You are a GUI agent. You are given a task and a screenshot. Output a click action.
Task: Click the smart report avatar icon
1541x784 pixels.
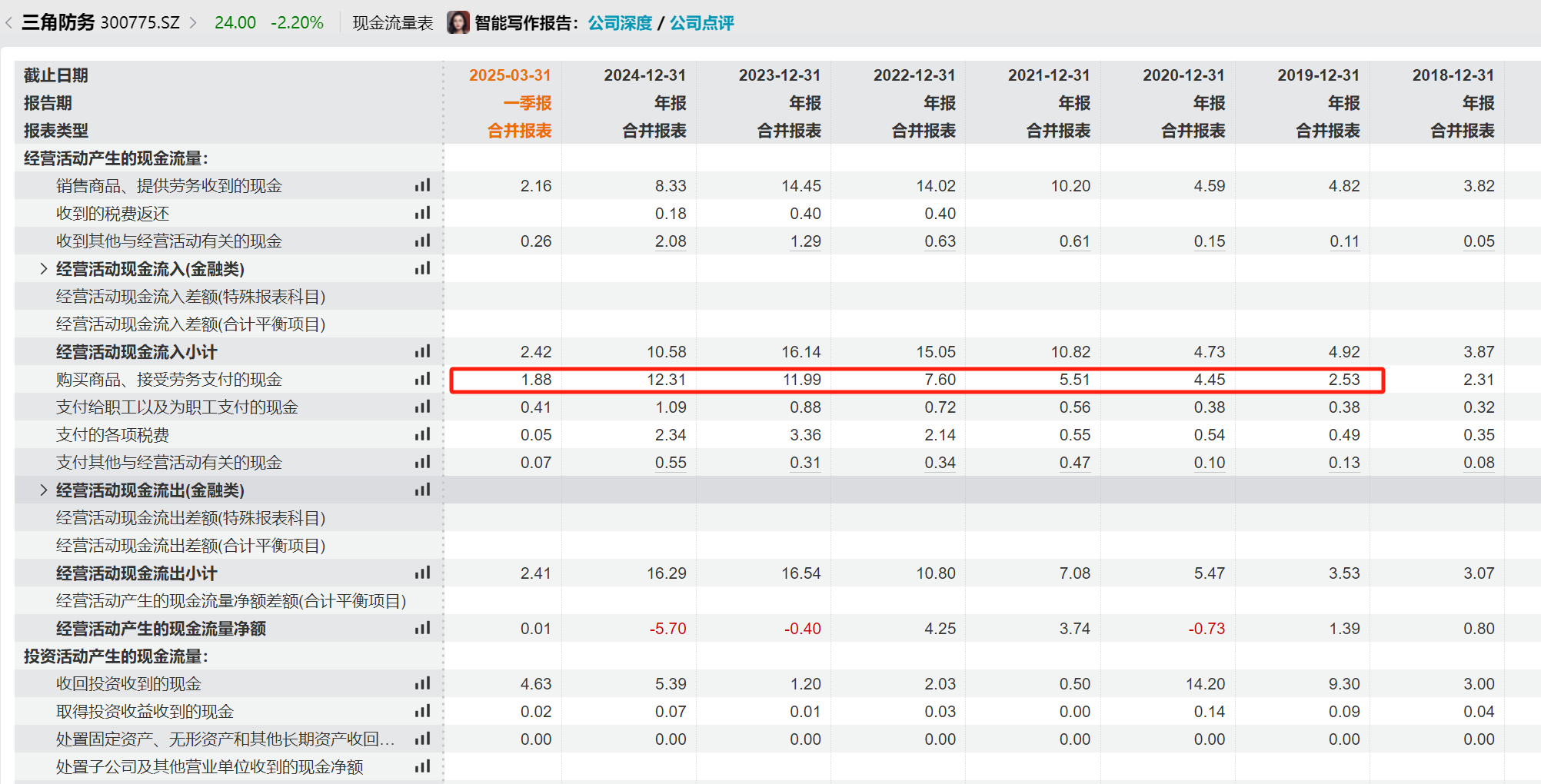point(458,22)
